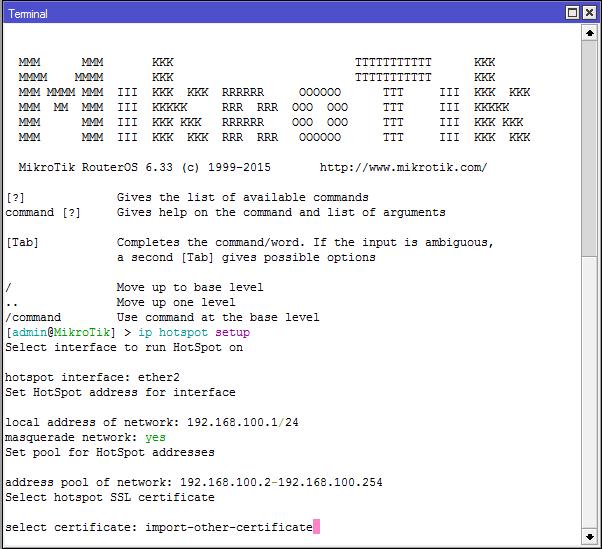Screen dimensions: 602x549
Task: Click 'Select interface to run HotSpot on'
Action: [x=124, y=347]
